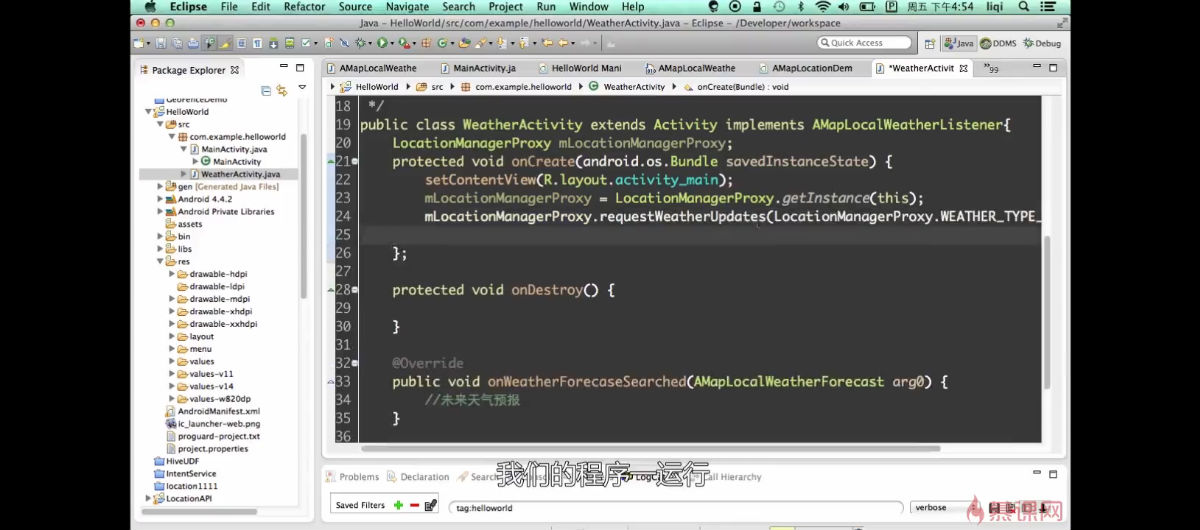Close the WeatherActivit editor tab
Viewport: 1200px width, 530px height.
tap(964, 68)
